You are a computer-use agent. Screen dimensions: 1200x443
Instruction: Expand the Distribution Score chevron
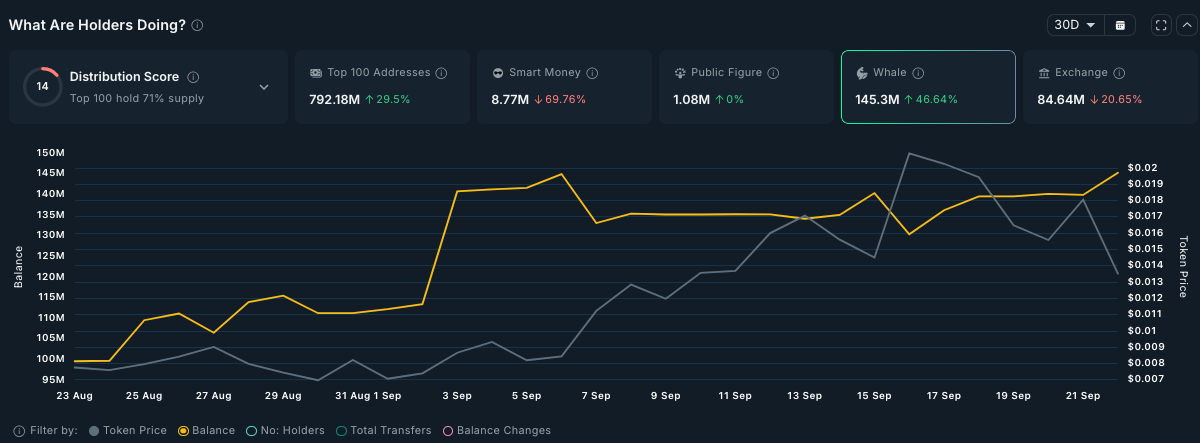(264, 87)
